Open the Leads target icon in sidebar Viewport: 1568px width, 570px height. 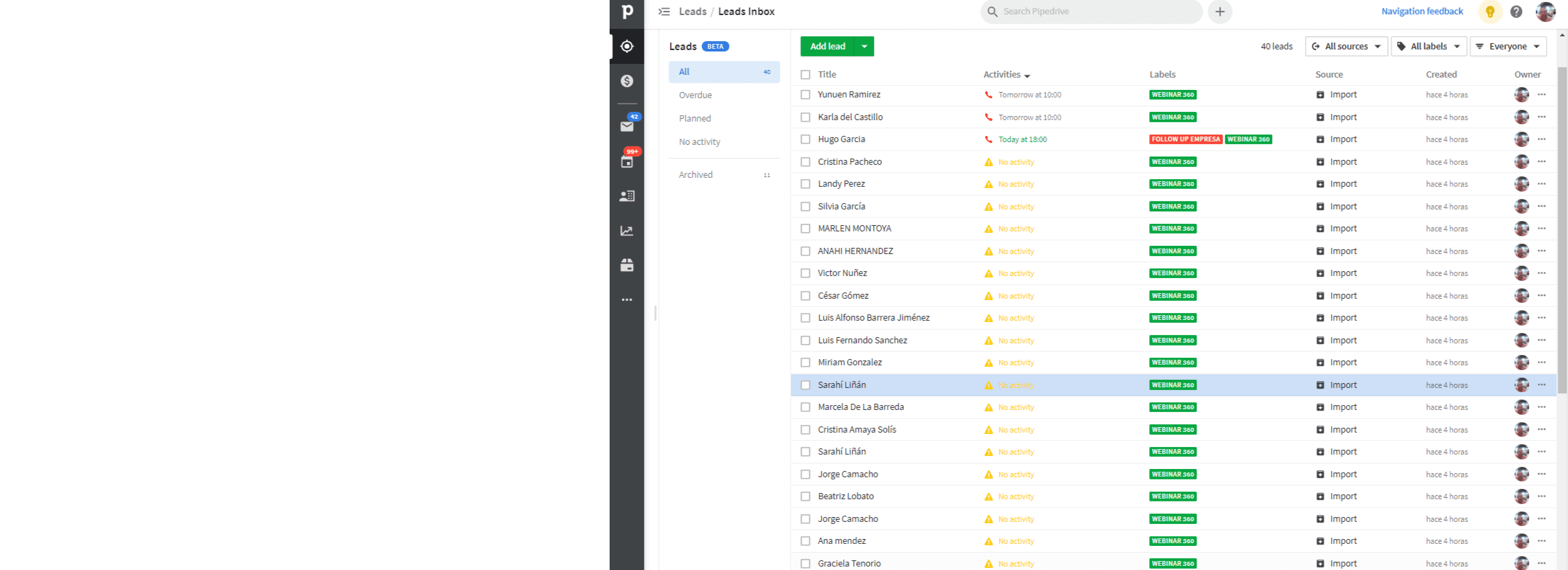pyautogui.click(x=627, y=46)
